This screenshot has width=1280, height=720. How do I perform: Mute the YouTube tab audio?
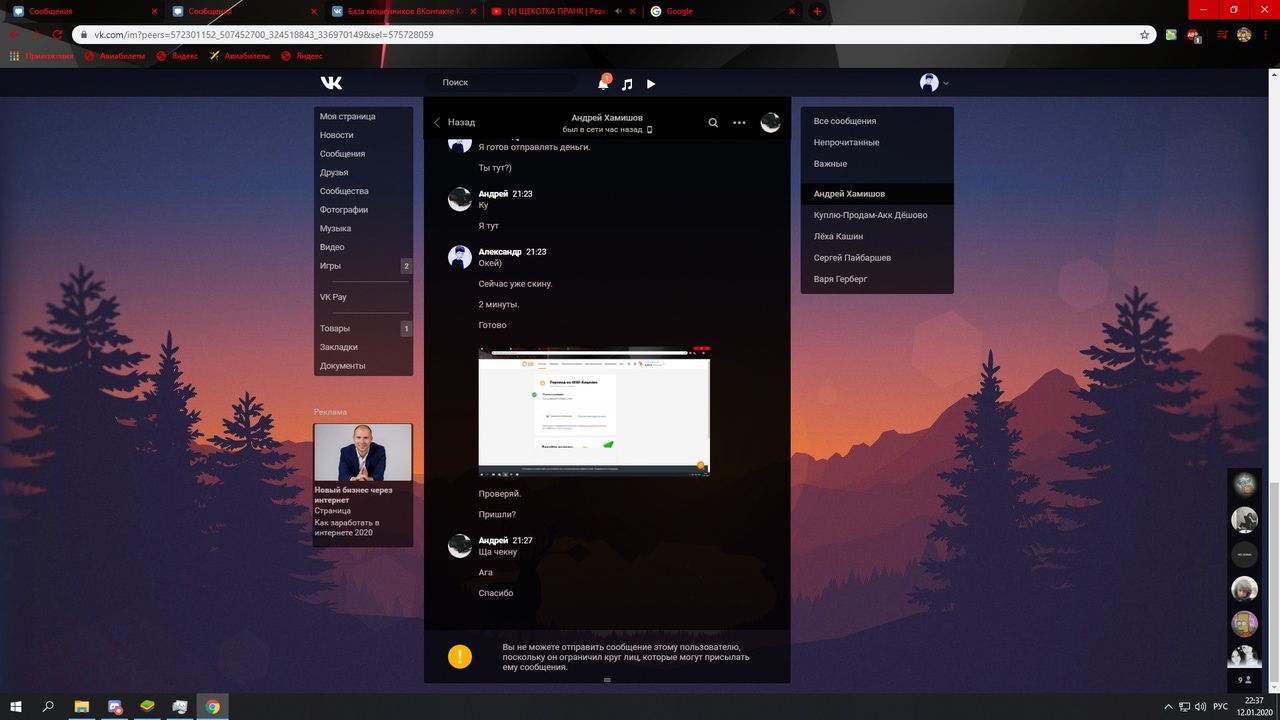[618, 12]
